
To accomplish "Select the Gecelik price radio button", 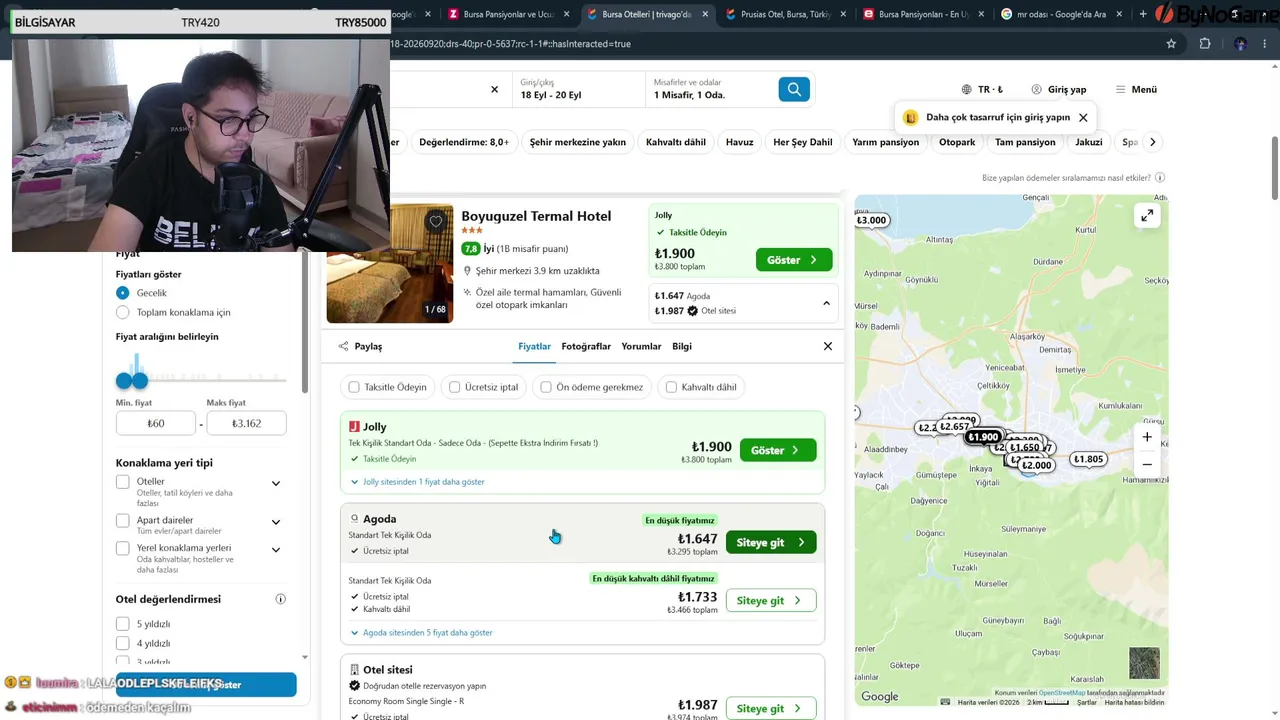I will click(x=123, y=293).
